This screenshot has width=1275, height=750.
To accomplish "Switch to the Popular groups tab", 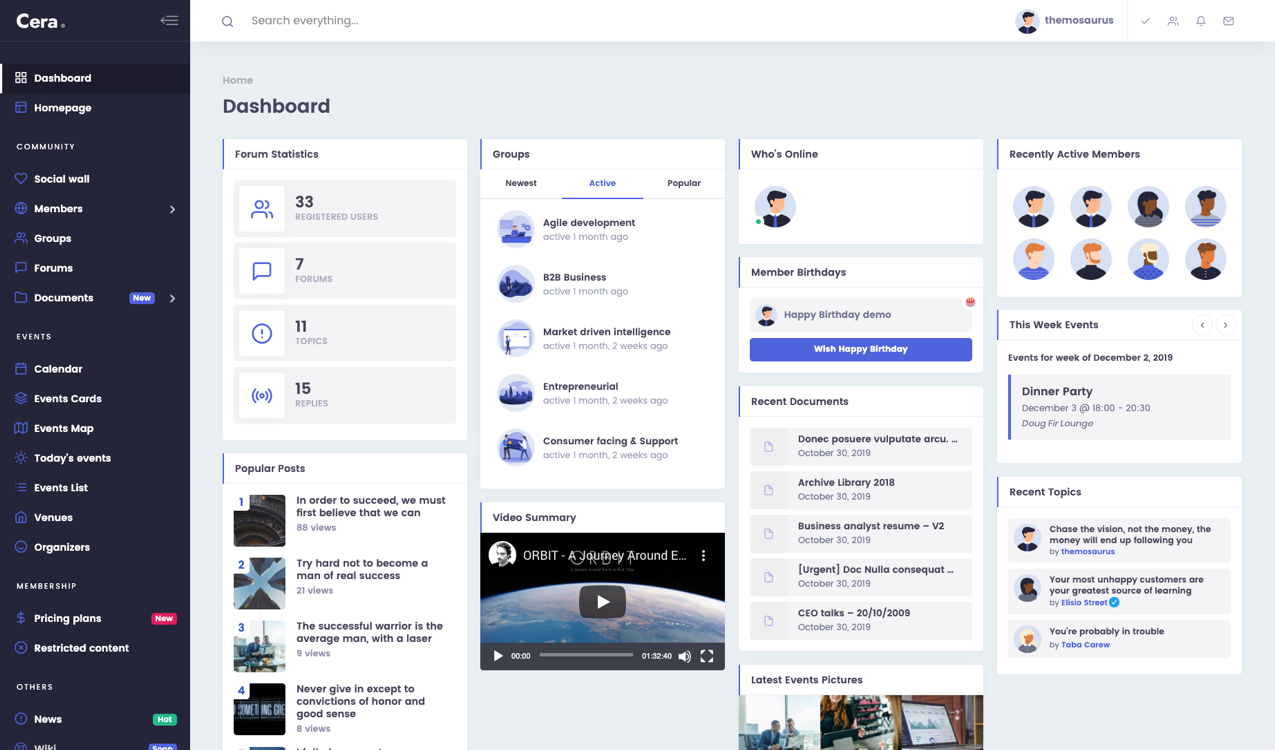I will [x=684, y=183].
